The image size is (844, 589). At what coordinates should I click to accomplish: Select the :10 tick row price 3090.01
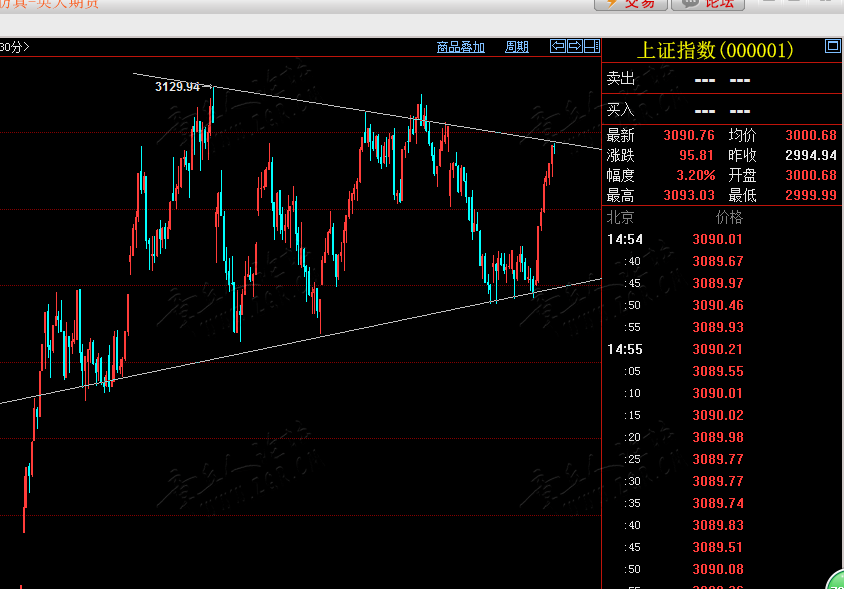[x=718, y=394]
